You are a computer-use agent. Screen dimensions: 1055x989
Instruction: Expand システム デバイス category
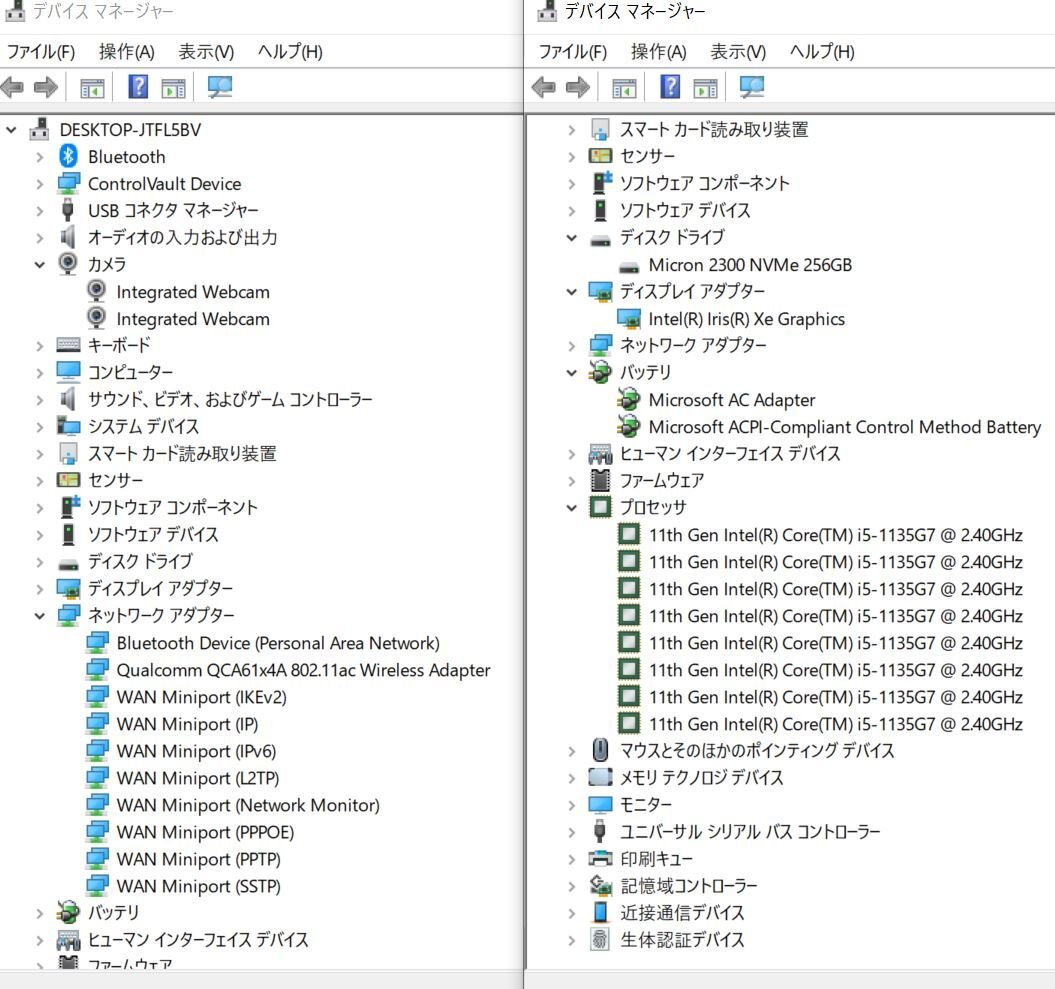[40, 426]
